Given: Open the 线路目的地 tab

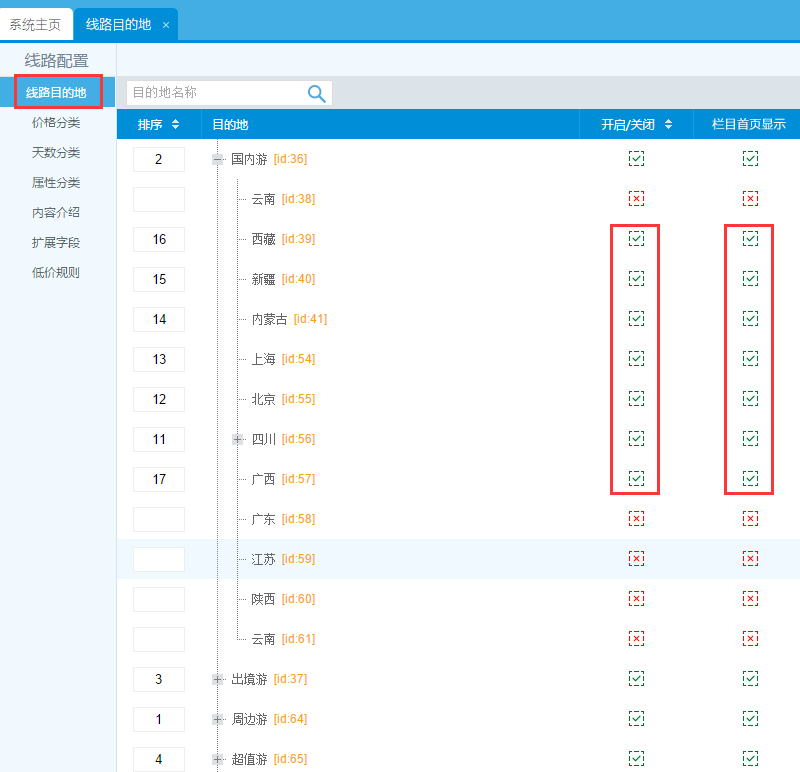Looking at the screenshot, I should tap(117, 25).
